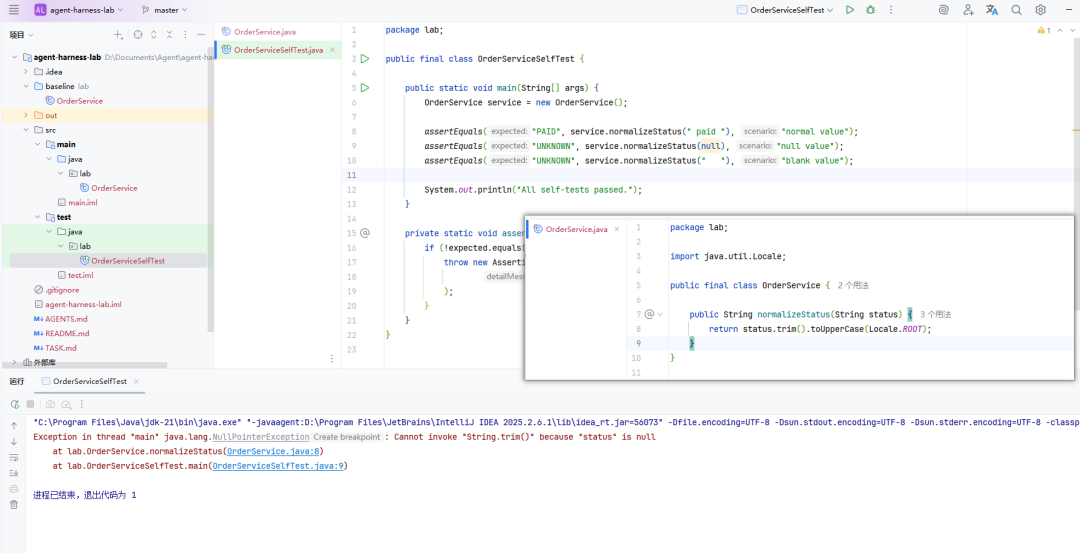
Task: Open more run actions in the top toolbar
Action: 891,10
